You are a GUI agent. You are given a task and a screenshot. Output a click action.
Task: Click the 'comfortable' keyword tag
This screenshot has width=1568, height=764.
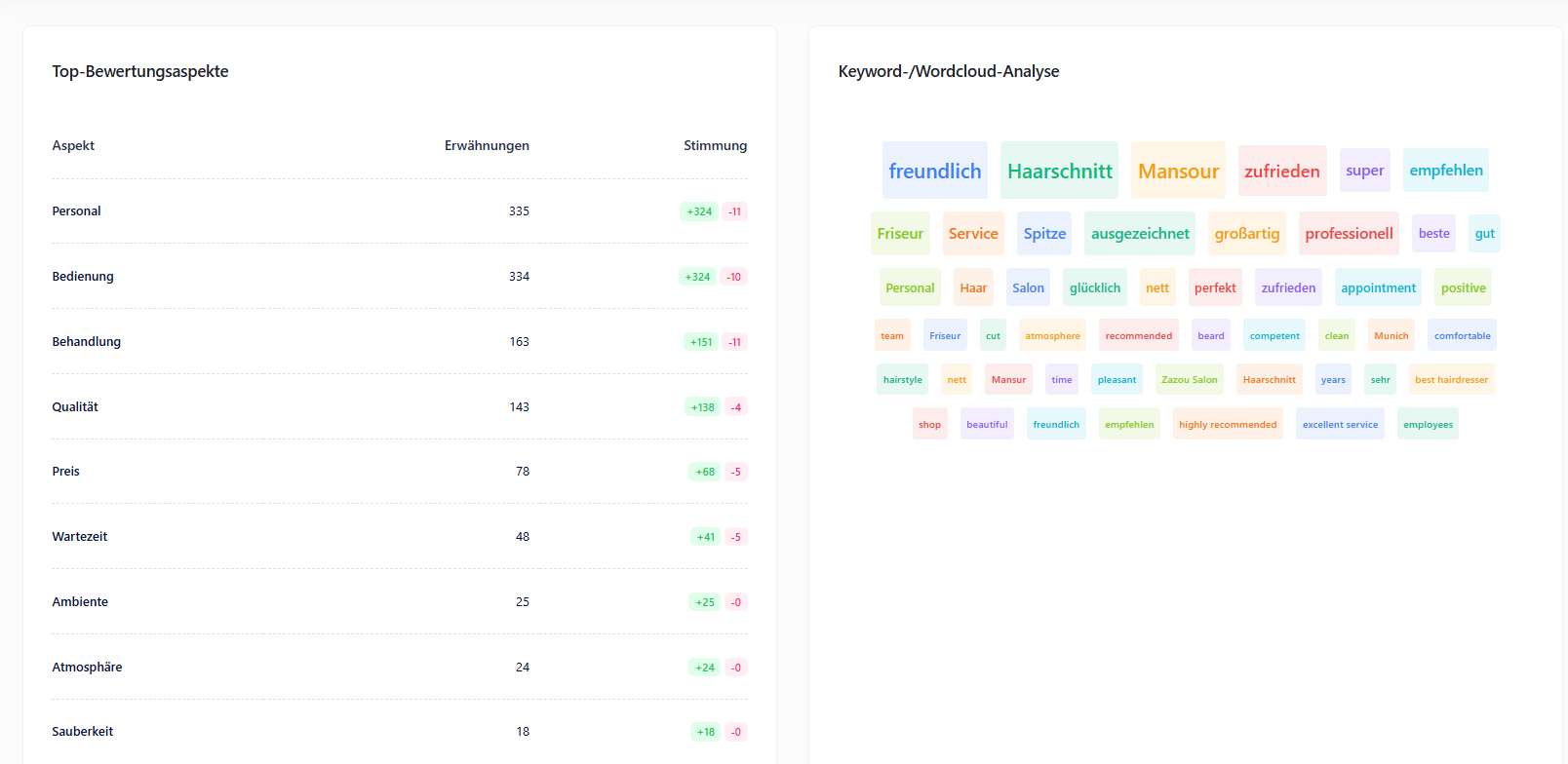point(1462,336)
